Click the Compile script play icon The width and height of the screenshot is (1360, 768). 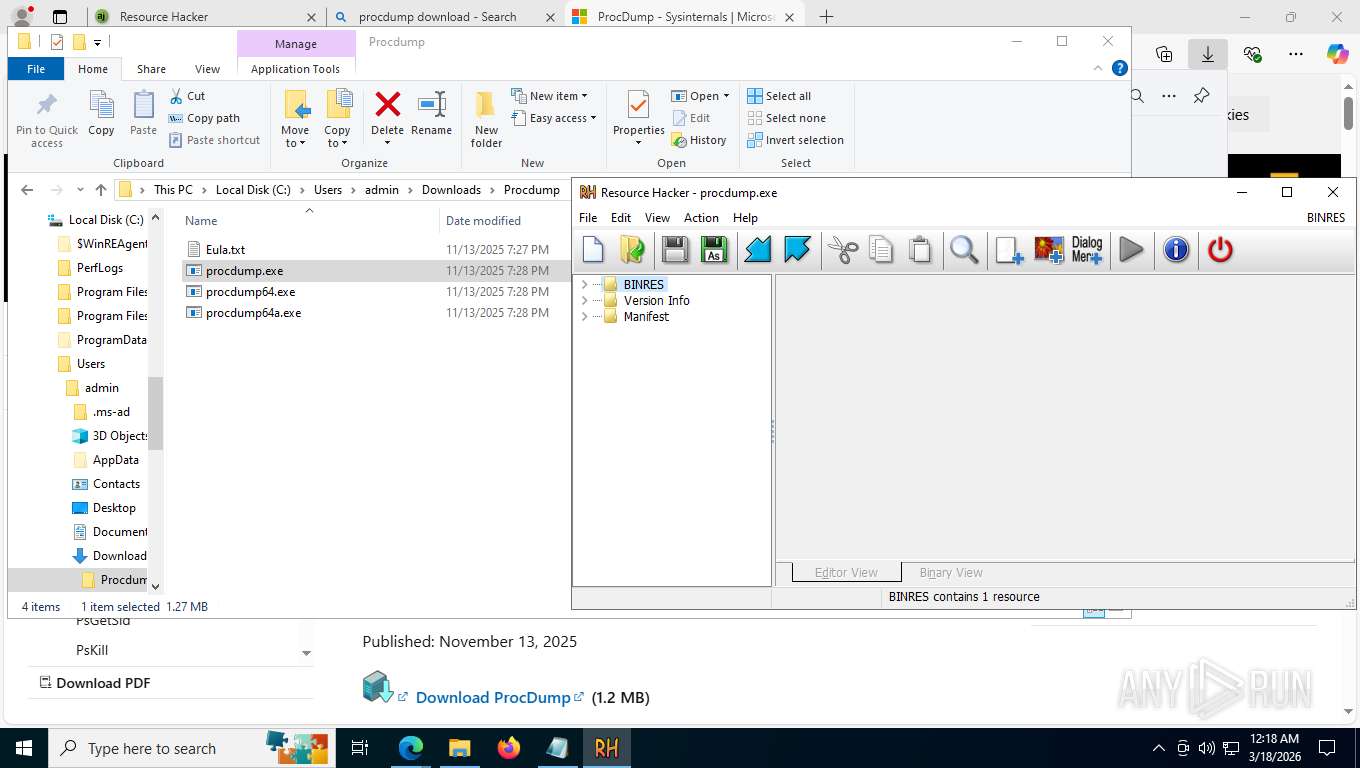point(1131,250)
